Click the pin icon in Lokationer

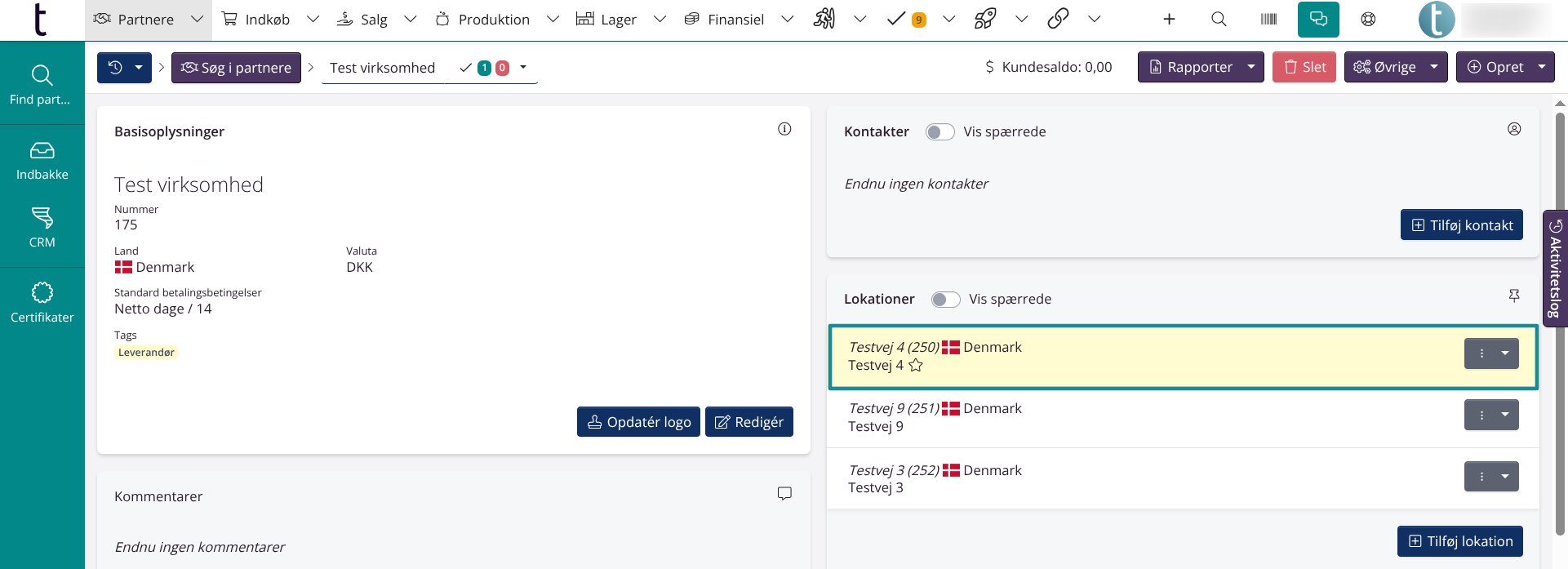(1514, 296)
